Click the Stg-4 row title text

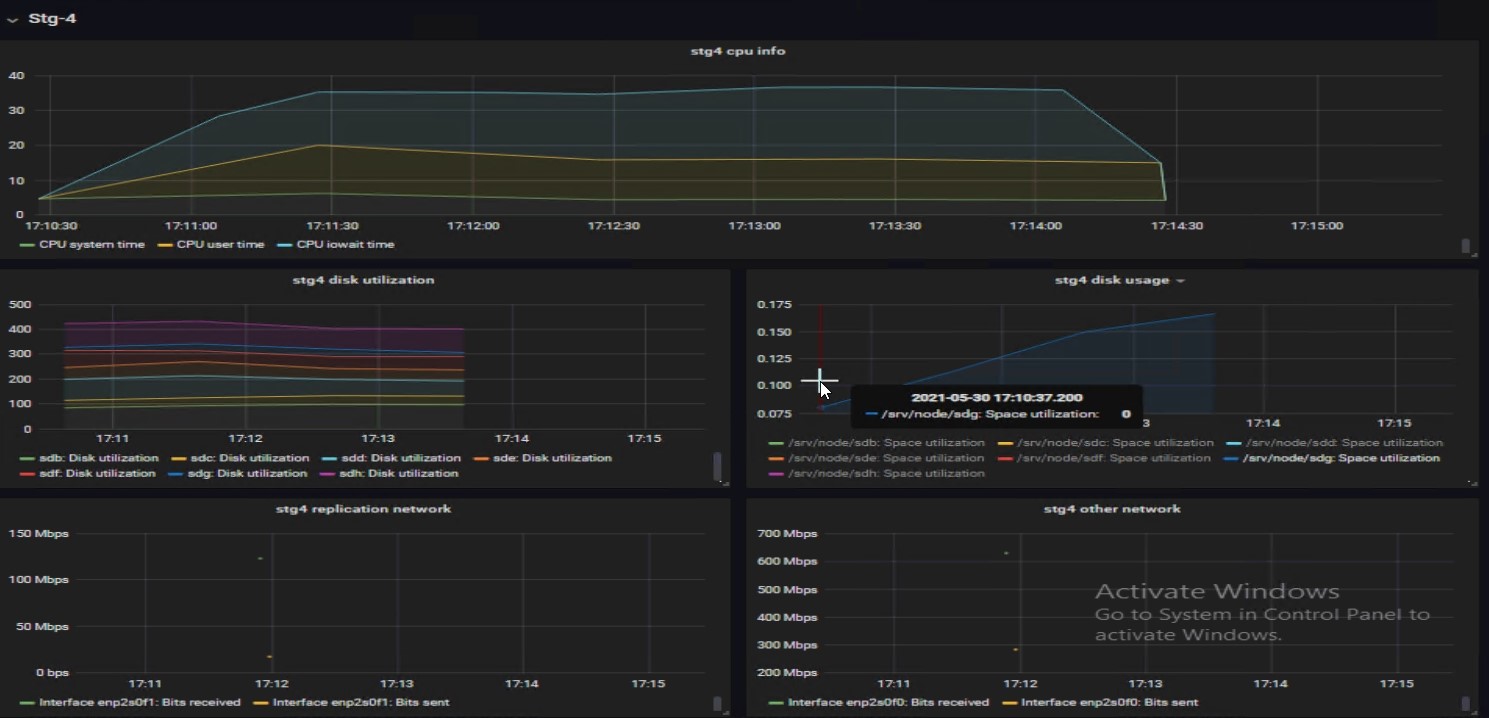(x=52, y=19)
